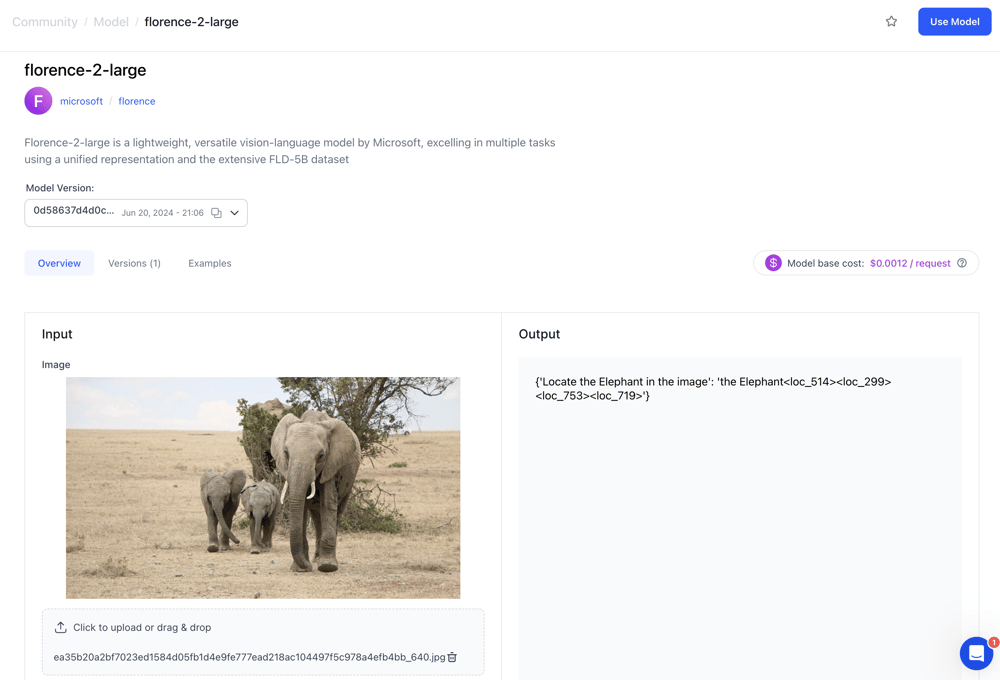
Task: Go to Community in the breadcrumb
Action: (45, 21)
